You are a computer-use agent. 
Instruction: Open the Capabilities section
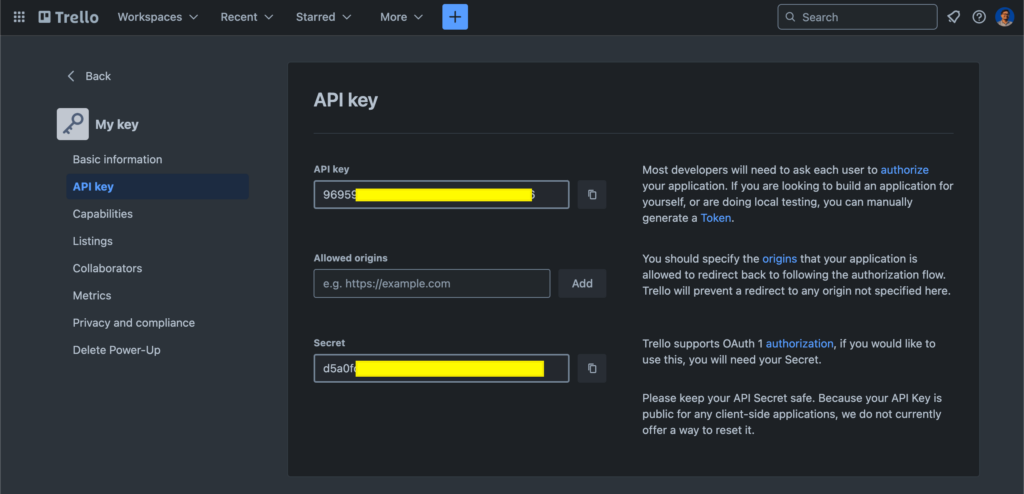click(103, 214)
